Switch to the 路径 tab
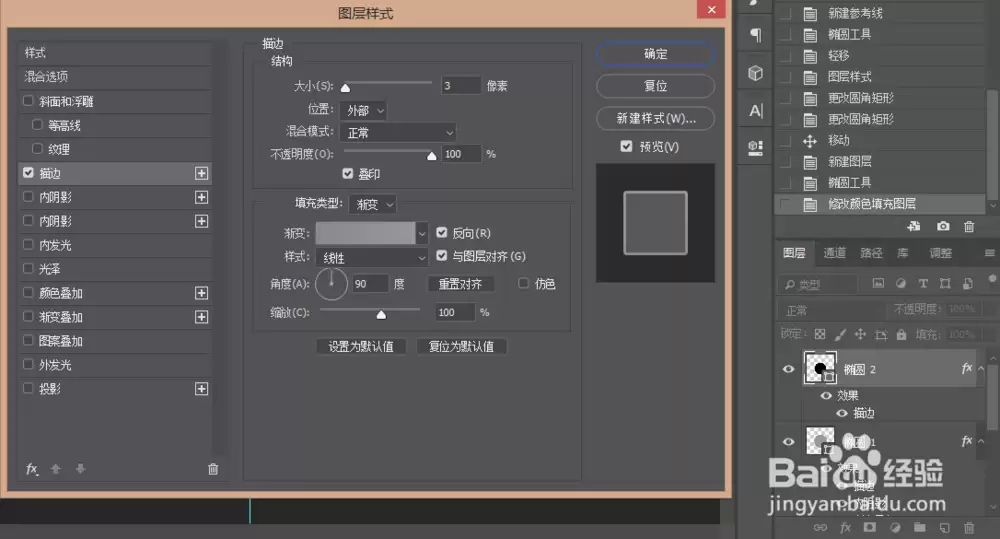 [871, 253]
